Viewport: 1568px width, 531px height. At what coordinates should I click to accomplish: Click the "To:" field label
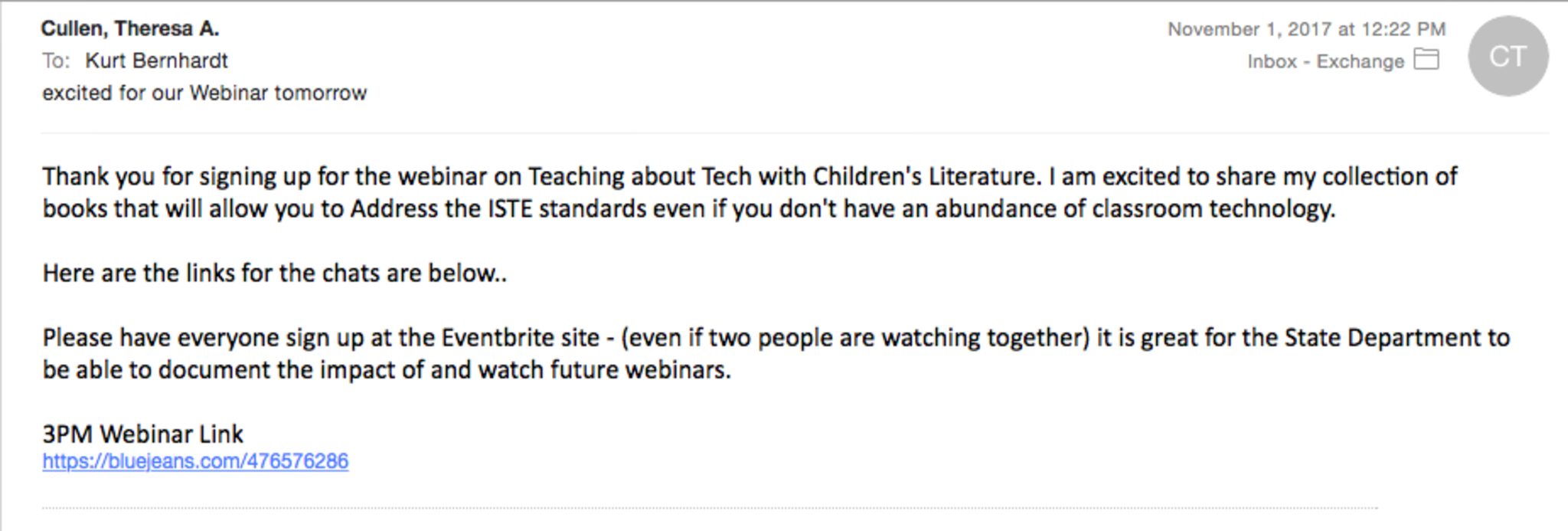(56, 61)
